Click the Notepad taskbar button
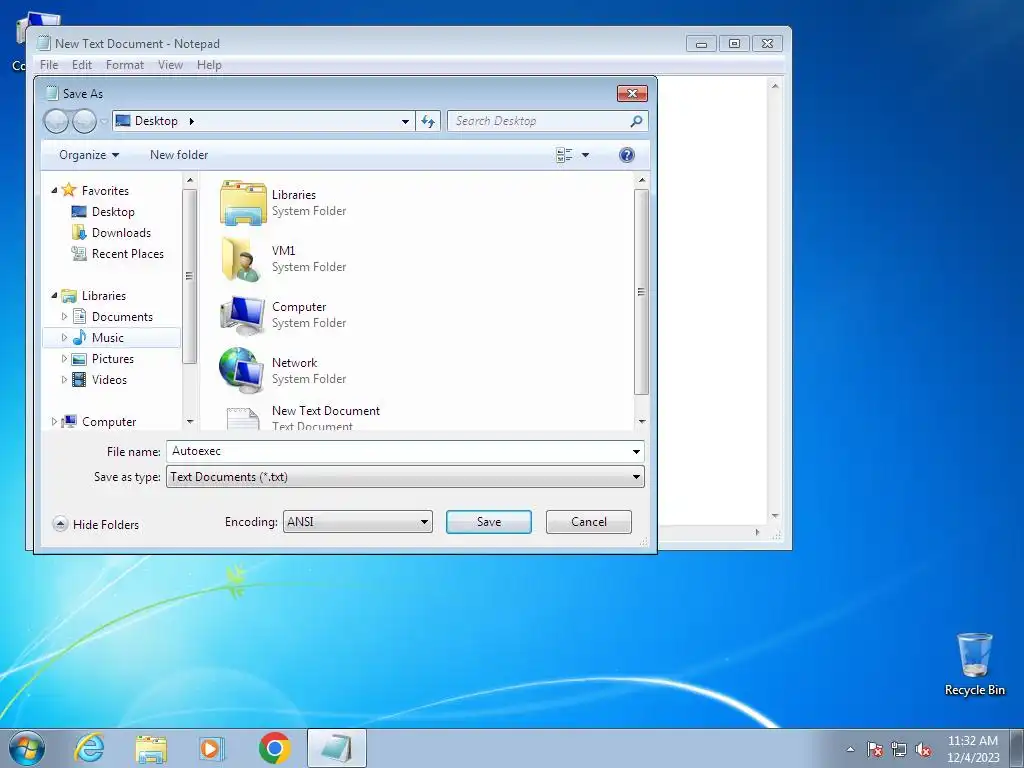The width and height of the screenshot is (1024, 768). (336, 748)
